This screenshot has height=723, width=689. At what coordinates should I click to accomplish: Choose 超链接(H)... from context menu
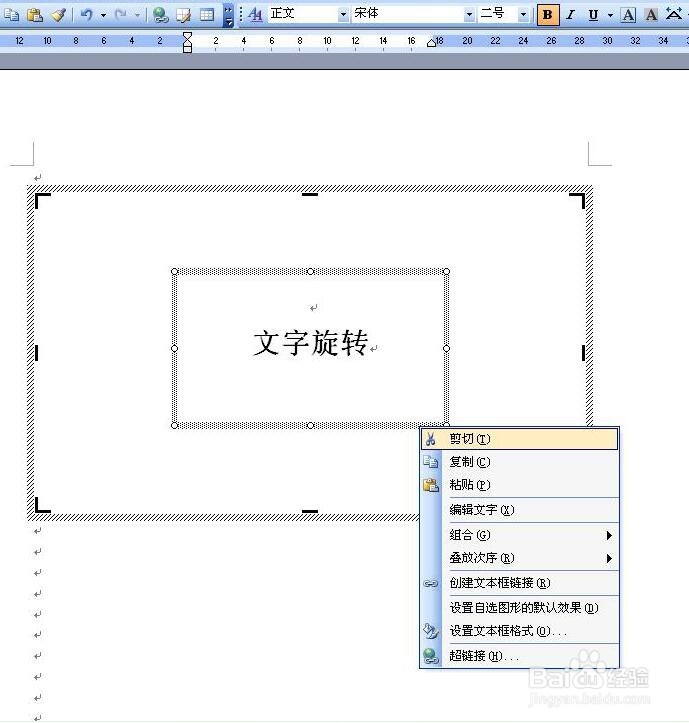(x=520, y=656)
